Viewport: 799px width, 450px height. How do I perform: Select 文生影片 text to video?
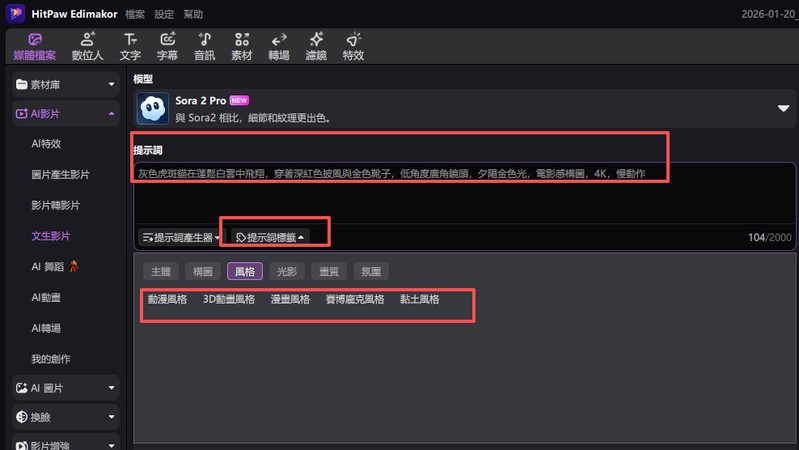coord(50,236)
